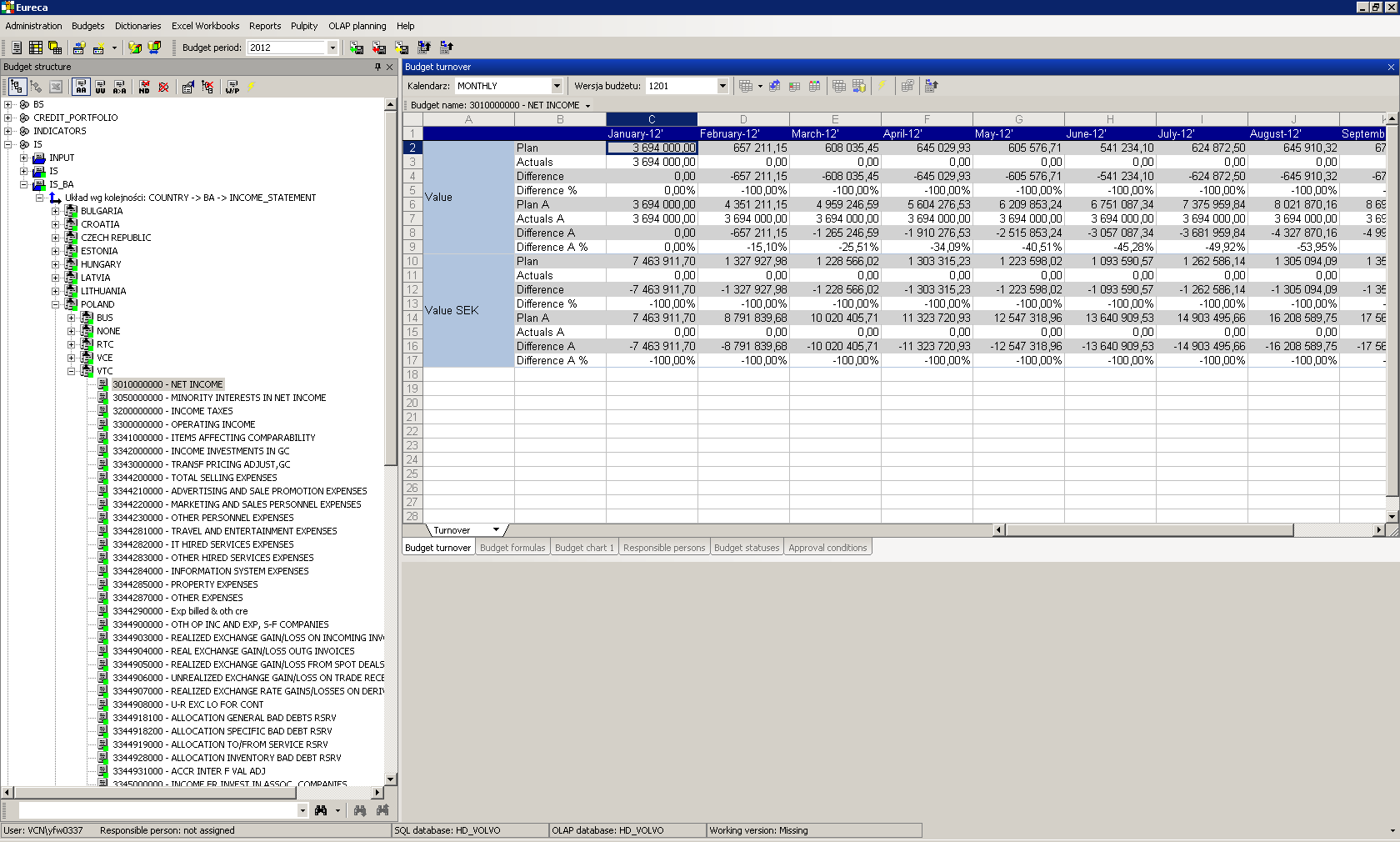The height and width of the screenshot is (842, 1400).
Task: Click the yellow cube with lightning icon
Action: (135, 48)
